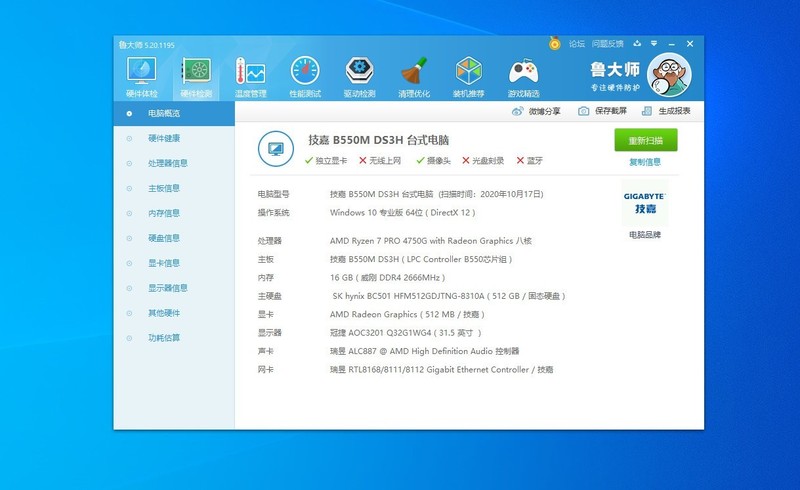Click the 16 GB DDR4 2666MHz memory text
This screenshot has height=490, width=800.
pyautogui.click(x=387, y=278)
